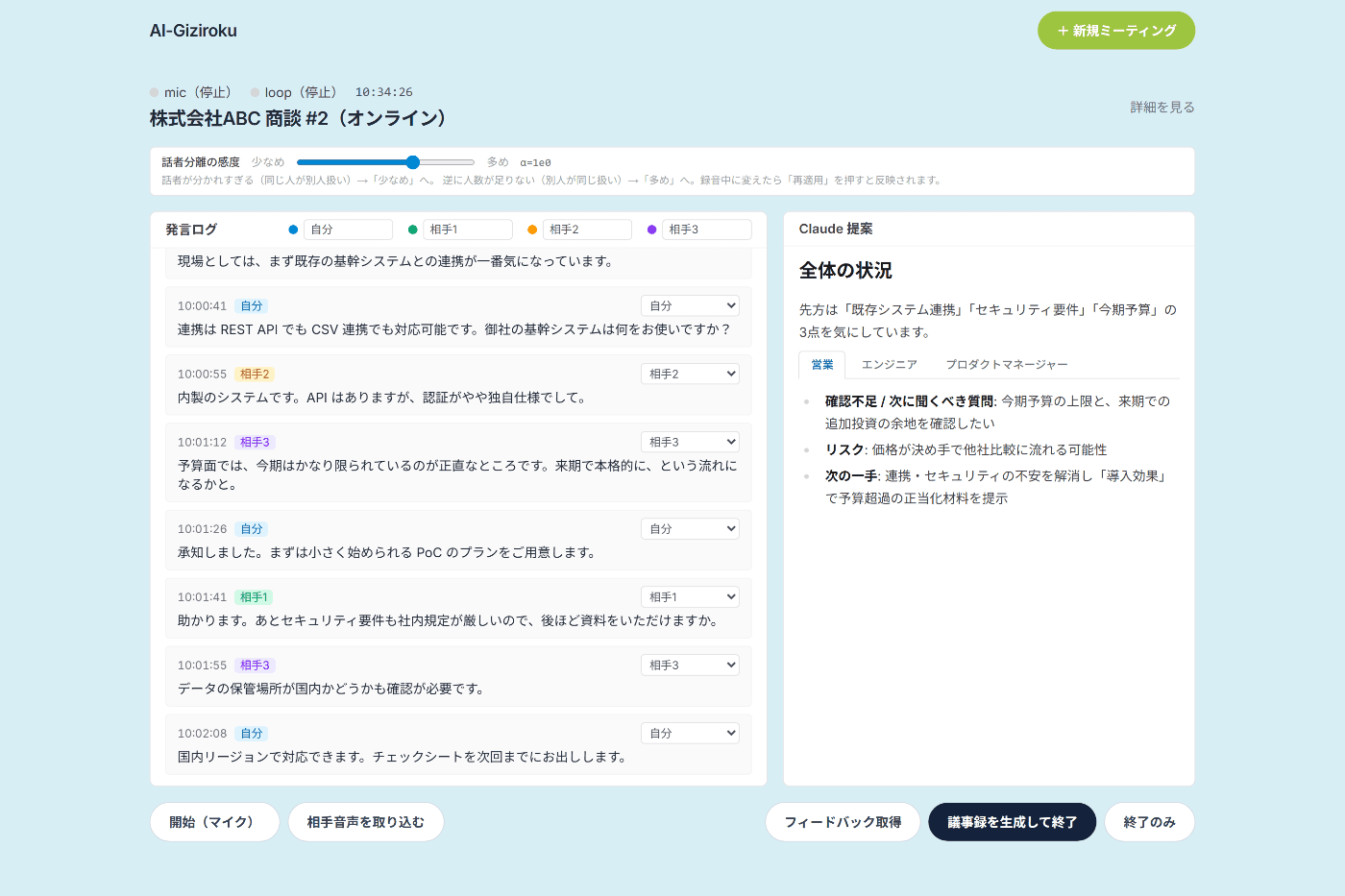Viewport: 1345px width, 896px height.
Task: Click the 終了のみ button
Action: [x=1150, y=822]
